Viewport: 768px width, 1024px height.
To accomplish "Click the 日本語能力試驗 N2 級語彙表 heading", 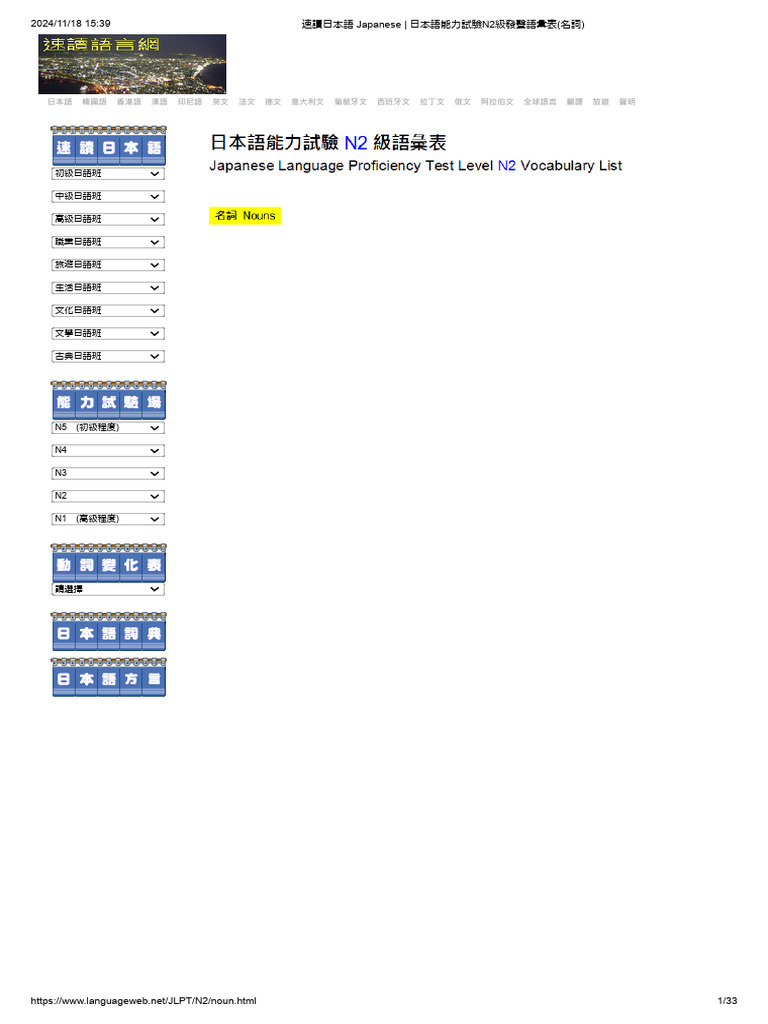I will click(x=328, y=142).
